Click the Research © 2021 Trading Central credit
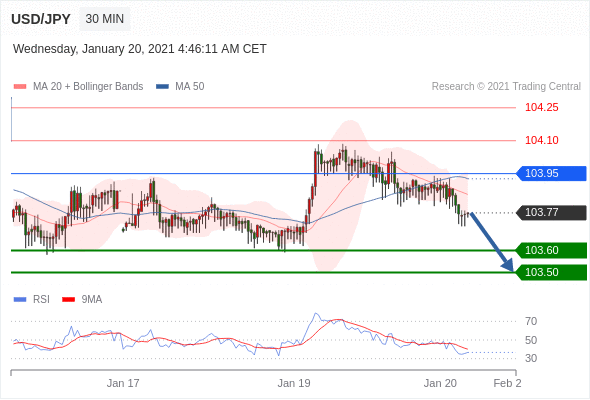The image size is (590, 400). click(506, 87)
